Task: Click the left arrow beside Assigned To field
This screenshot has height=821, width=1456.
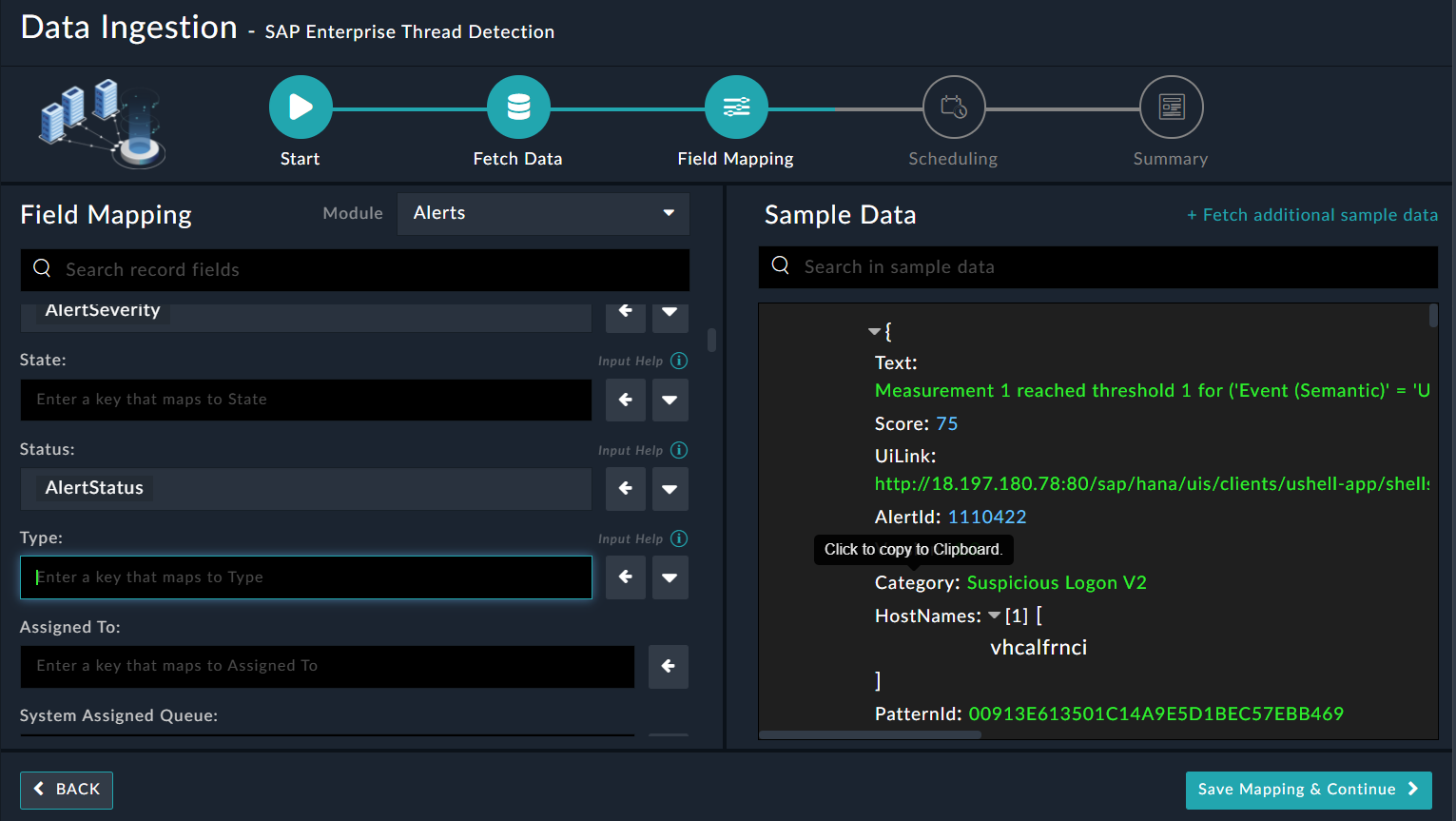Action: tap(669, 666)
